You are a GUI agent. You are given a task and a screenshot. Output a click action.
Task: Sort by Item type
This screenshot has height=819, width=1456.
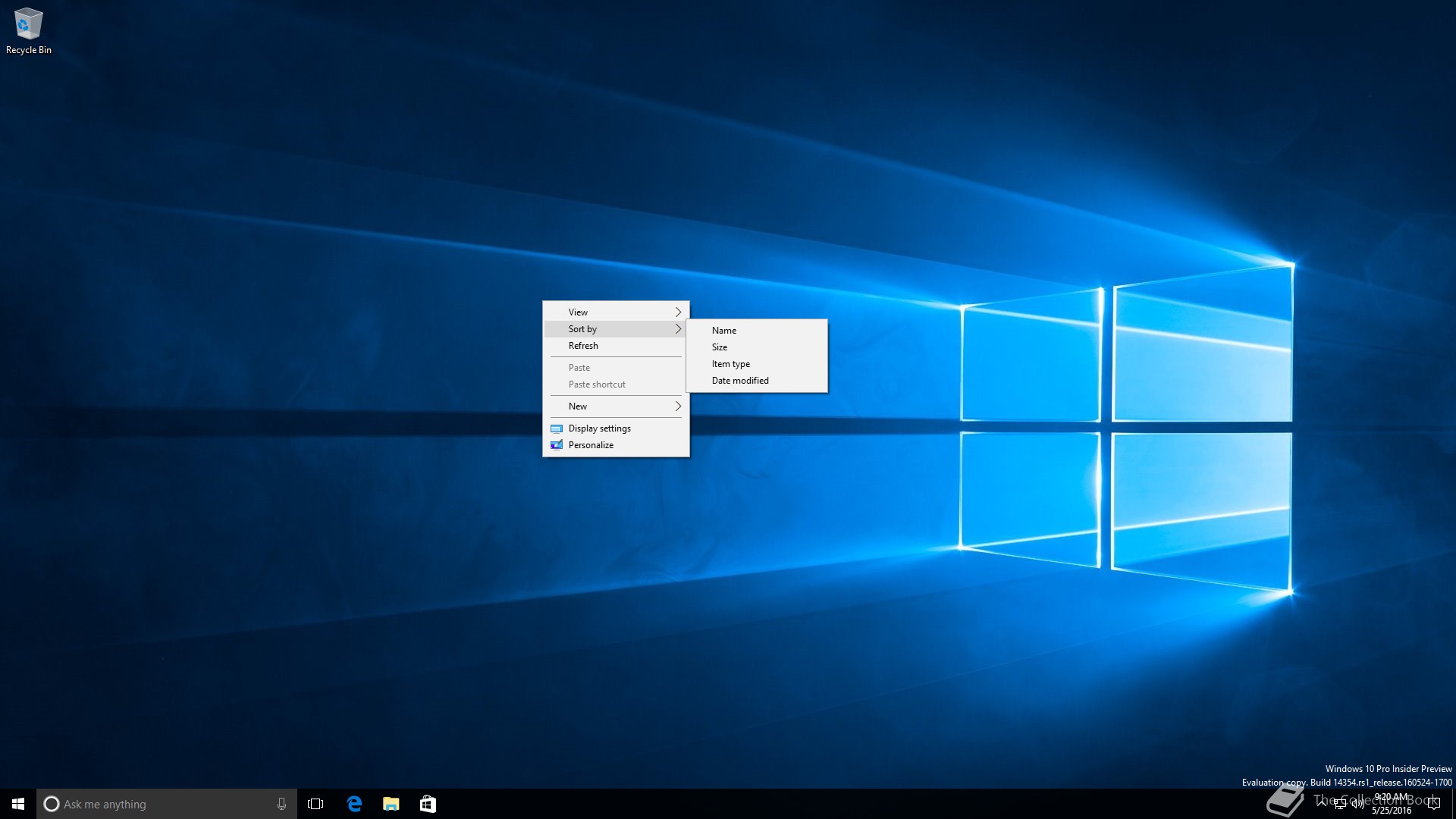tap(731, 364)
